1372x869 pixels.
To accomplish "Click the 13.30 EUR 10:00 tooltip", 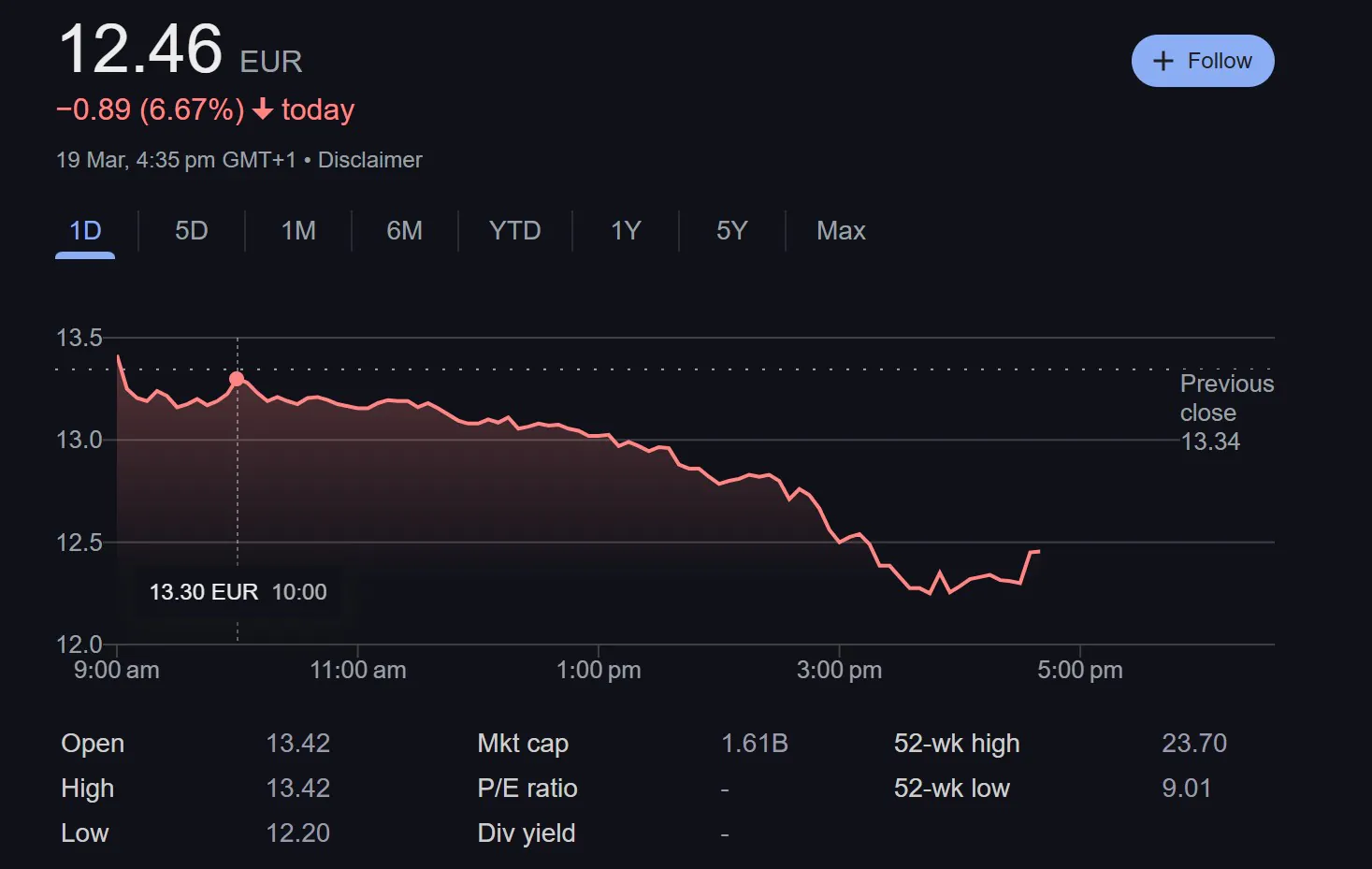I will pos(238,592).
